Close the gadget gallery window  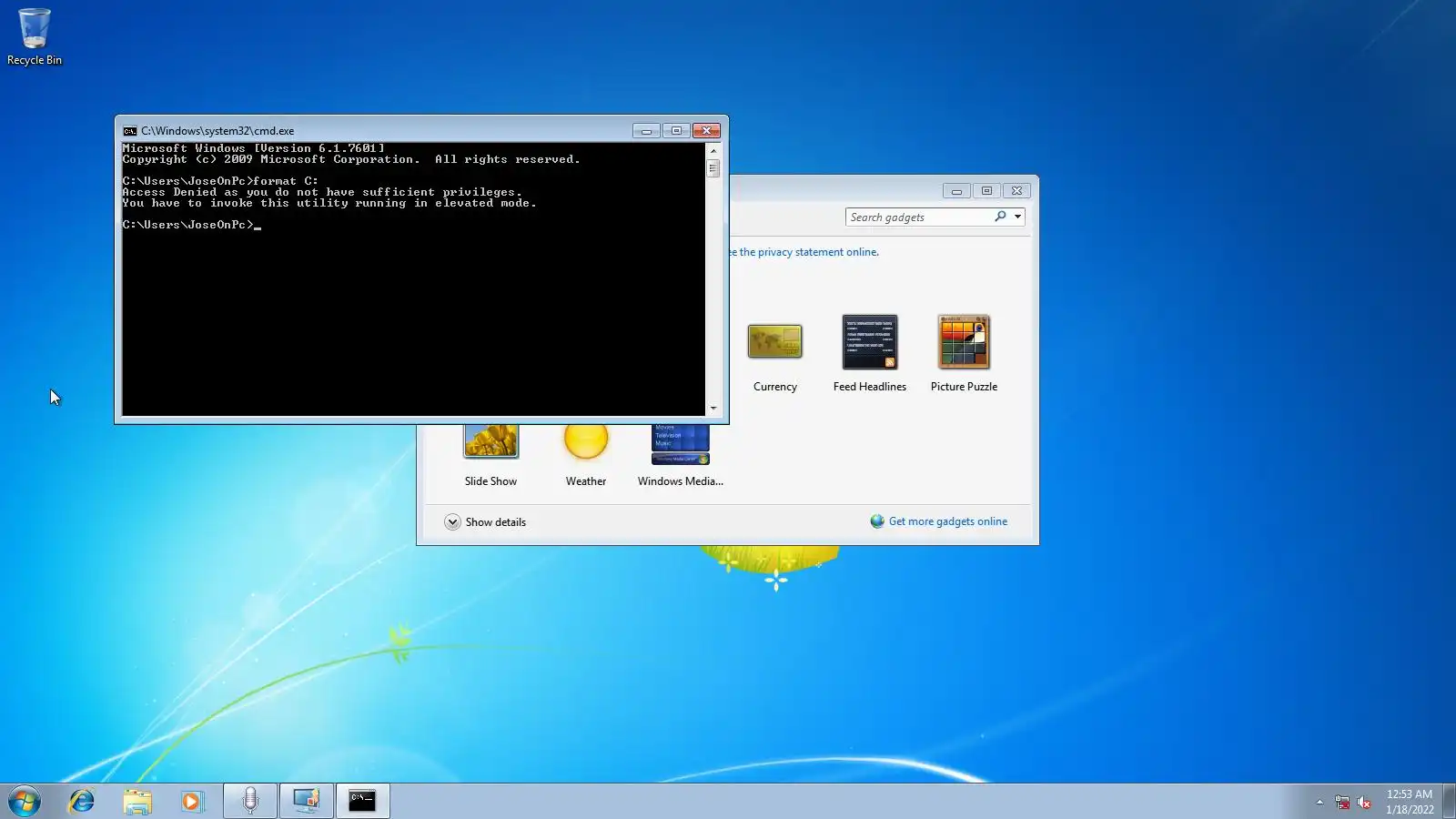[1016, 191]
